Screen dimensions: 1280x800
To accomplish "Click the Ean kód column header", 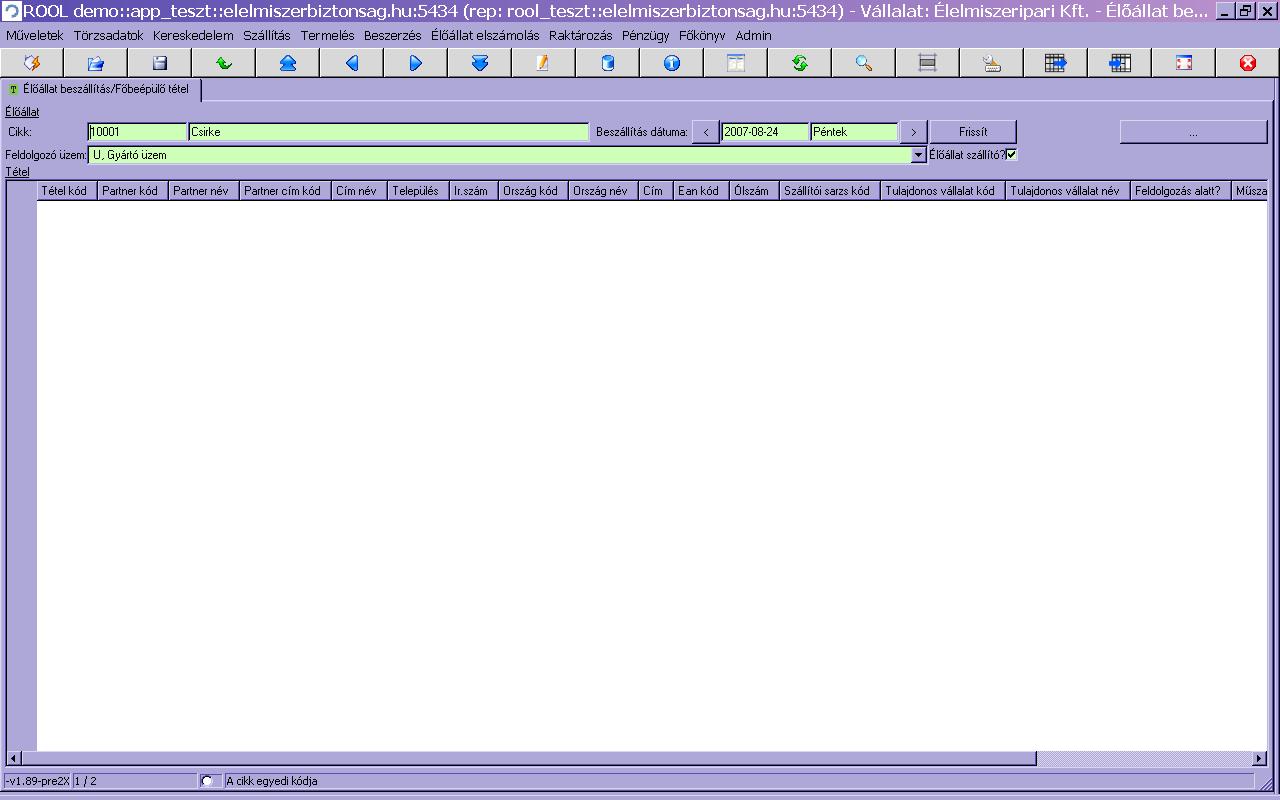I will click(x=701, y=191).
